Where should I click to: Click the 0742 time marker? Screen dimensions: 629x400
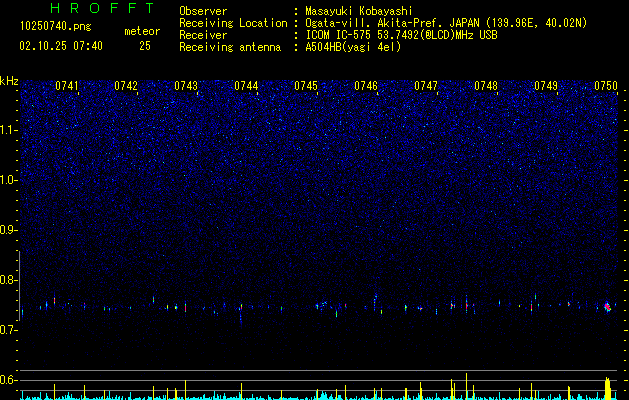point(126,86)
